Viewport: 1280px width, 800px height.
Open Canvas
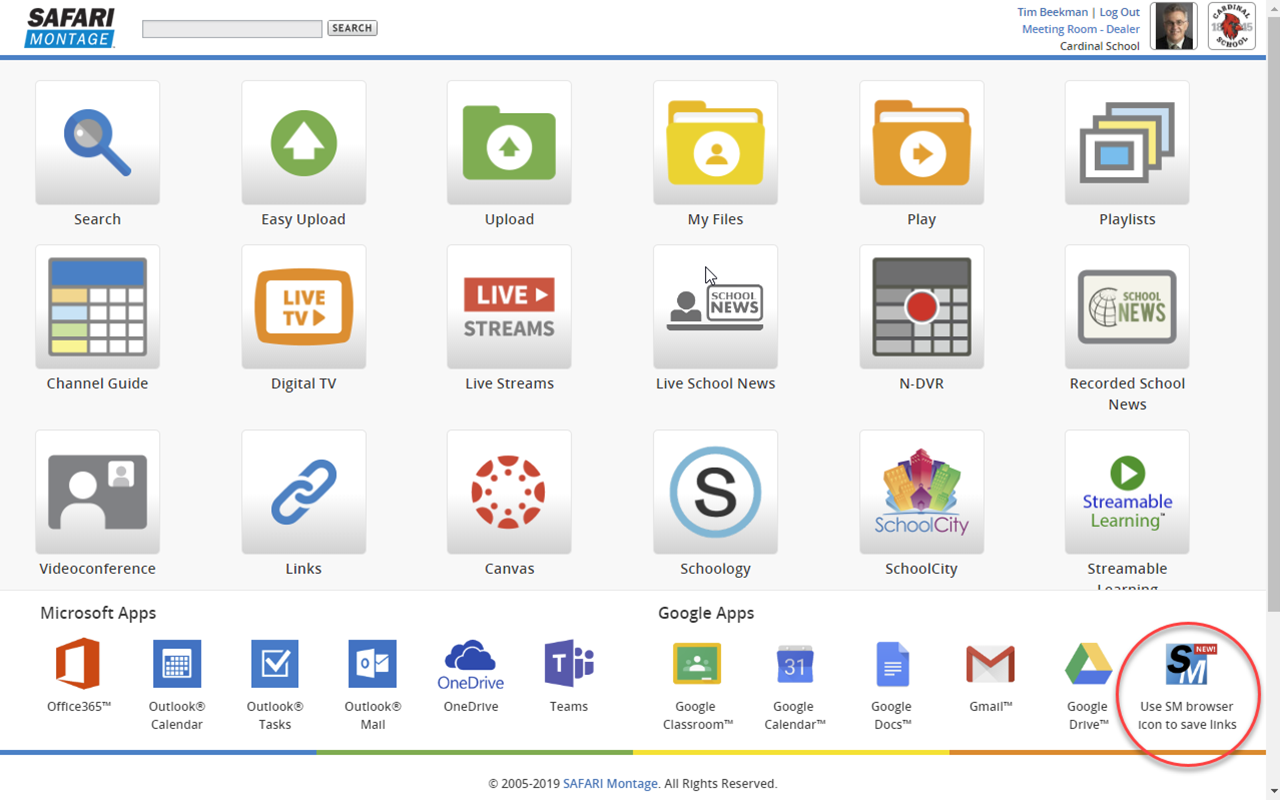[509, 492]
